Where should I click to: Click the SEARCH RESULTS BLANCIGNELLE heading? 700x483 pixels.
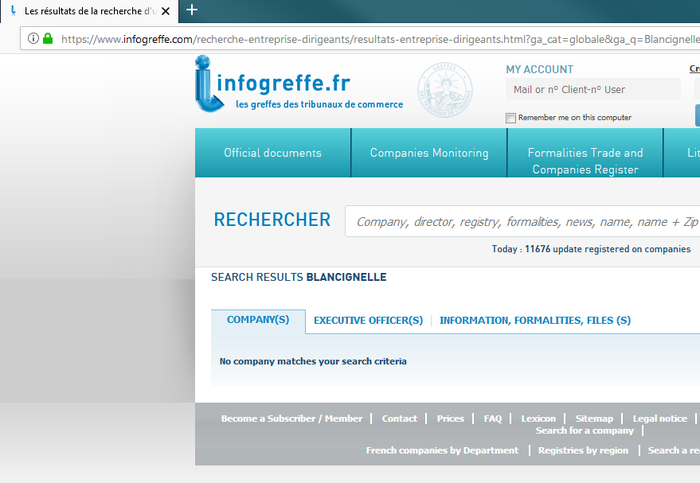click(299, 277)
